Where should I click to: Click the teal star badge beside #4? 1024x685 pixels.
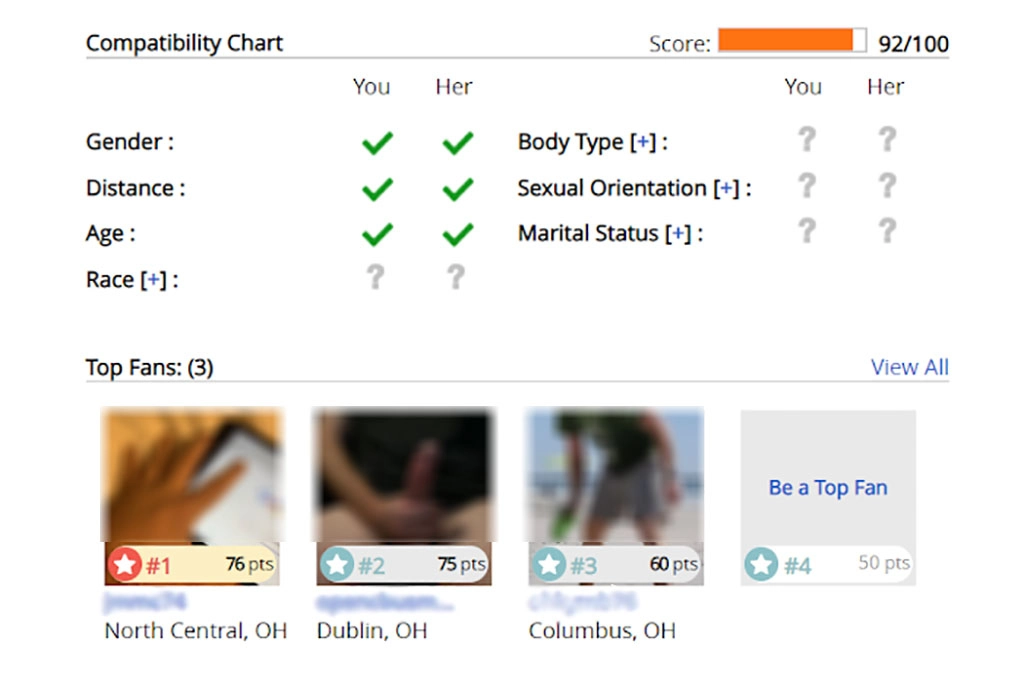click(x=762, y=564)
